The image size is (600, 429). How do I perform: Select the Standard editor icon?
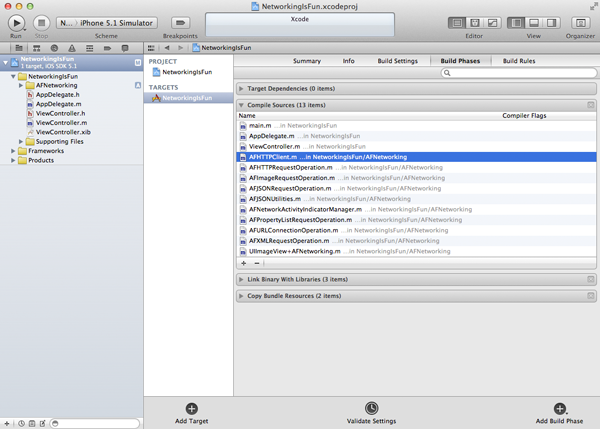457,23
